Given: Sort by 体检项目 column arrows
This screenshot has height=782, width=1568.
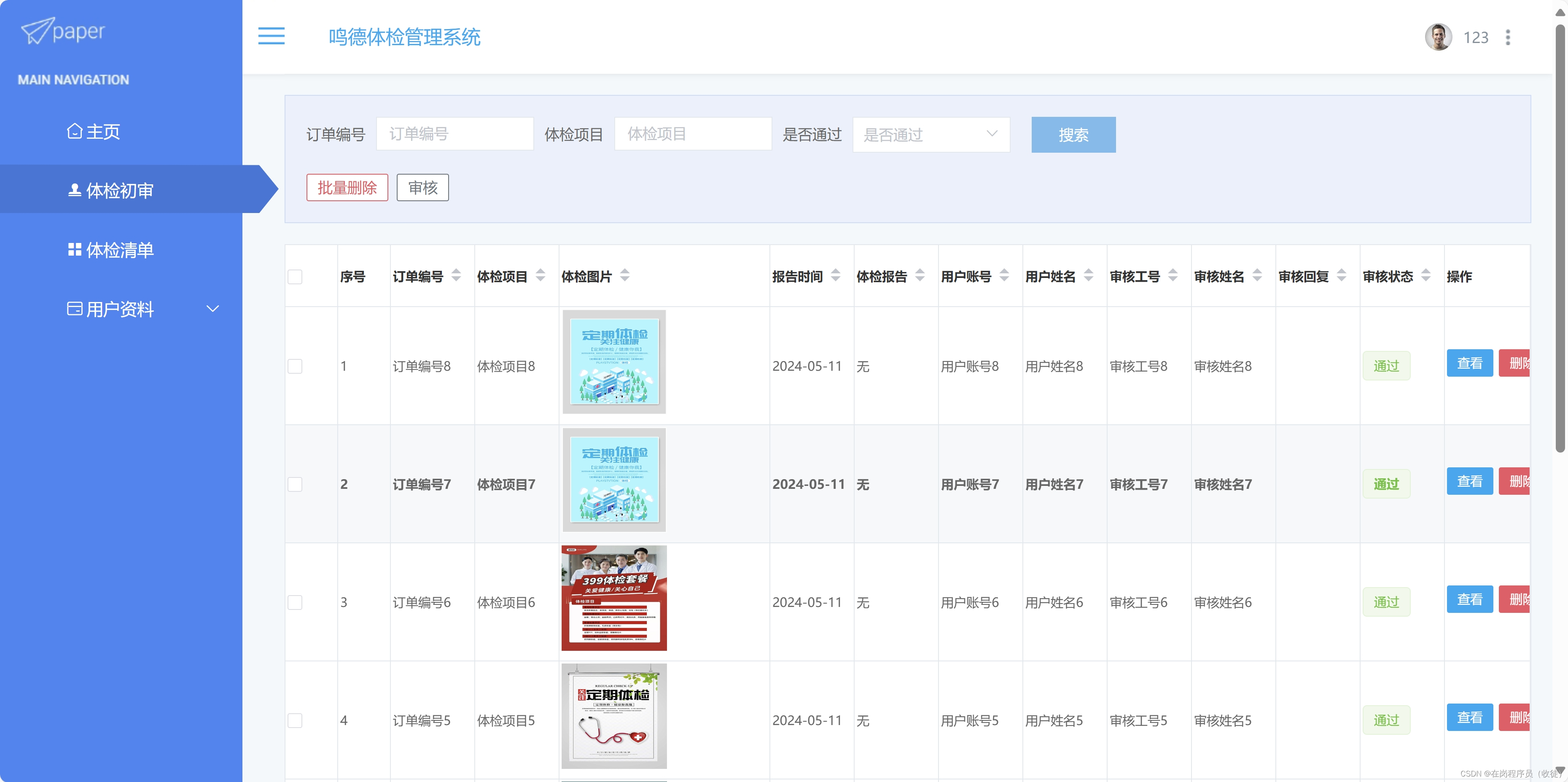Looking at the screenshot, I should 541,276.
